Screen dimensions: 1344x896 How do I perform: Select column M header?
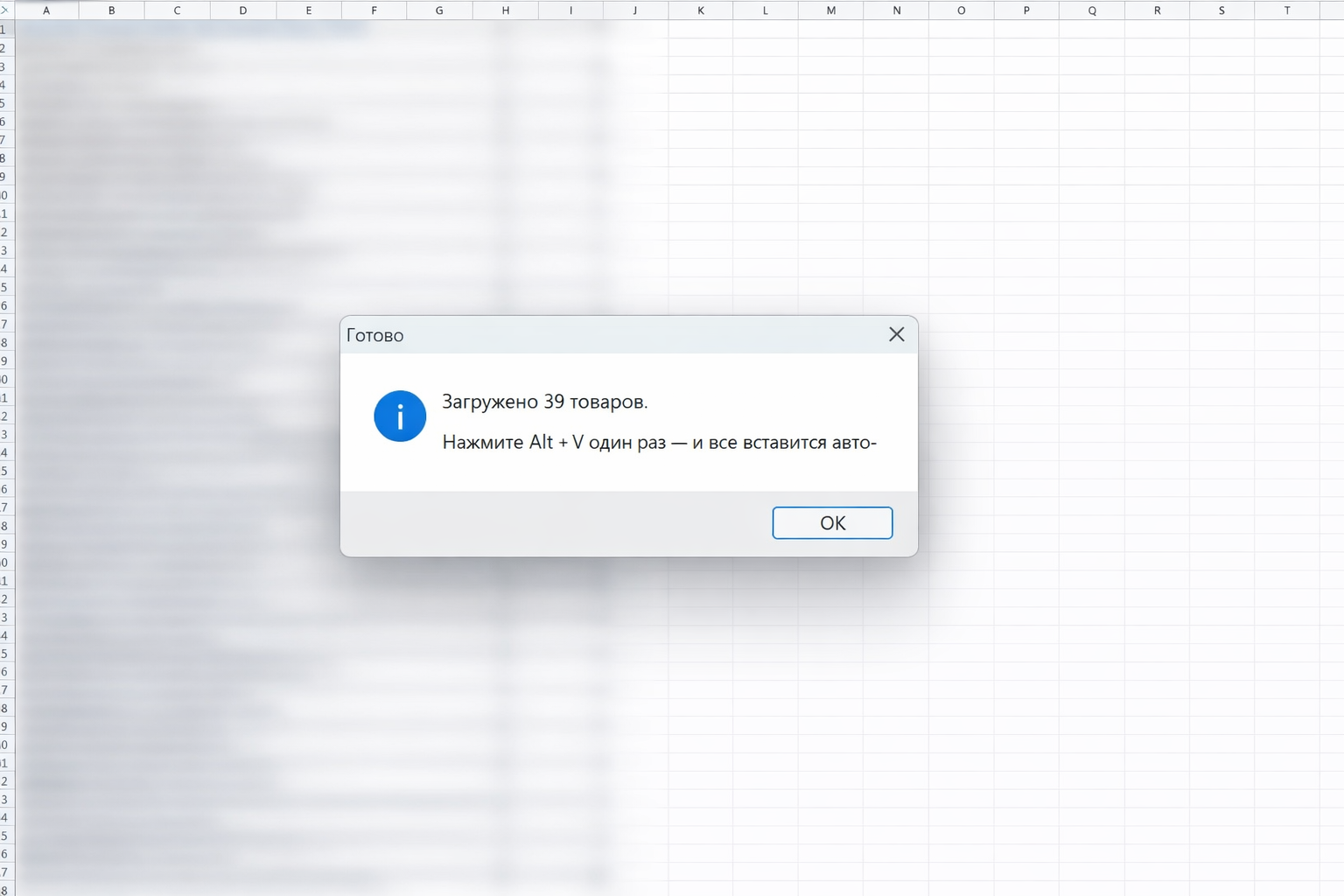click(830, 10)
